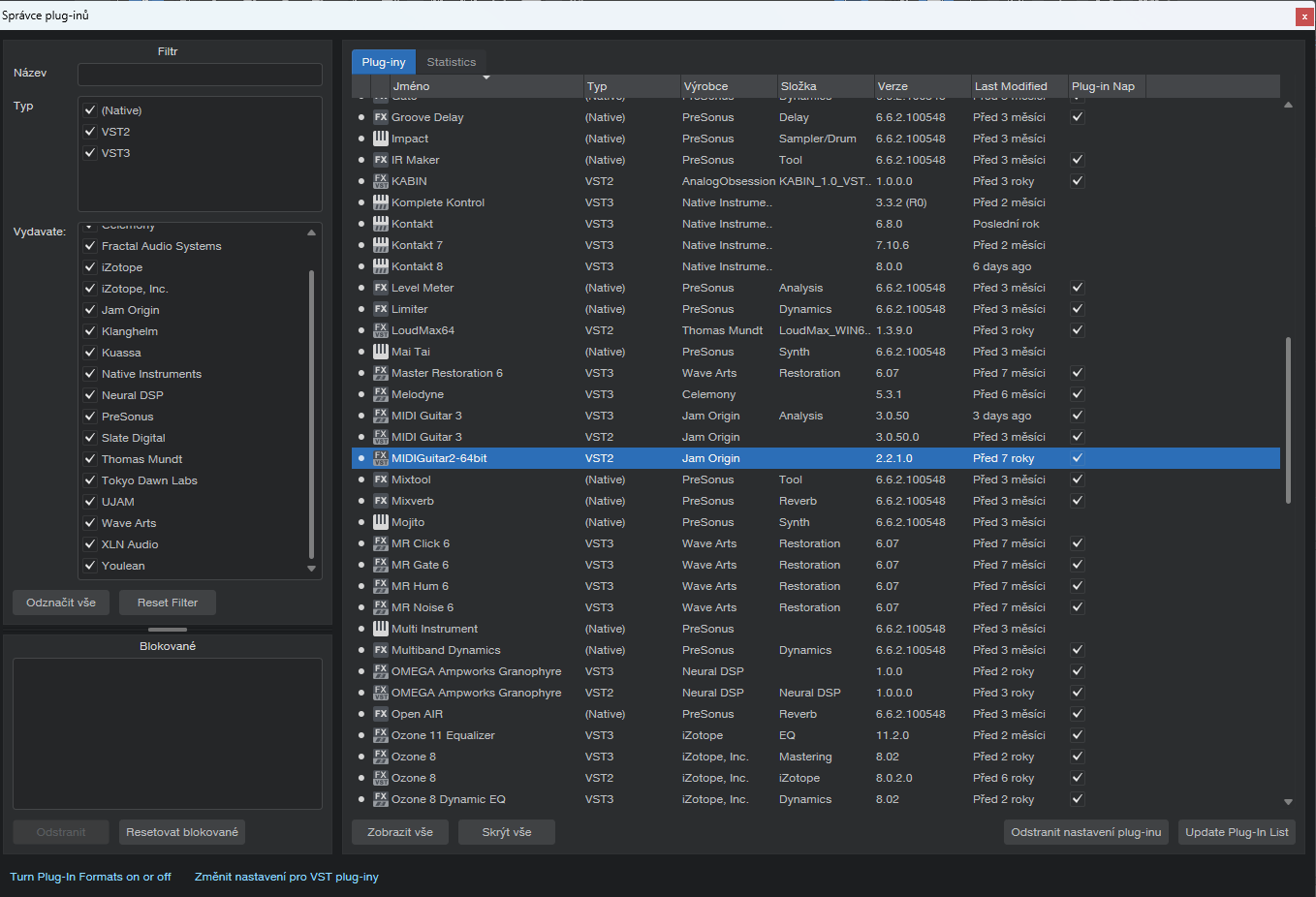Uncheck the VST2 type filter checkbox

pyautogui.click(x=90, y=132)
